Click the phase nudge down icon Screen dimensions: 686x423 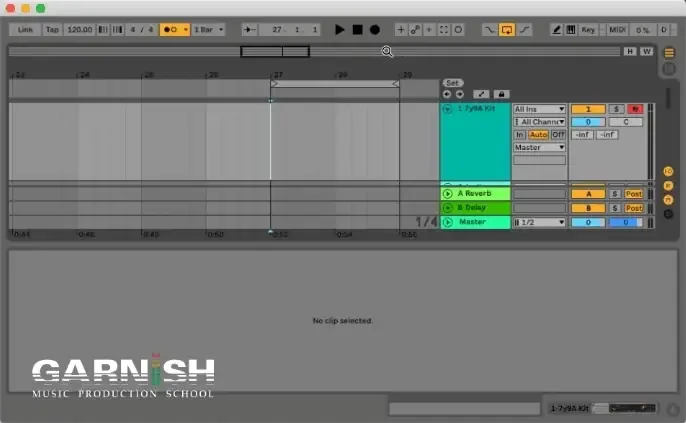click(x=103, y=30)
